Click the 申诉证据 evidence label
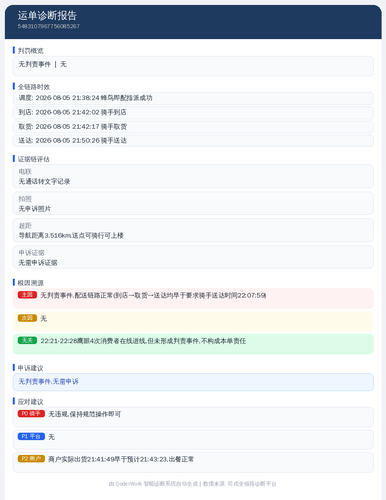The width and height of the screenshot is (386, 500). point(31,253)
